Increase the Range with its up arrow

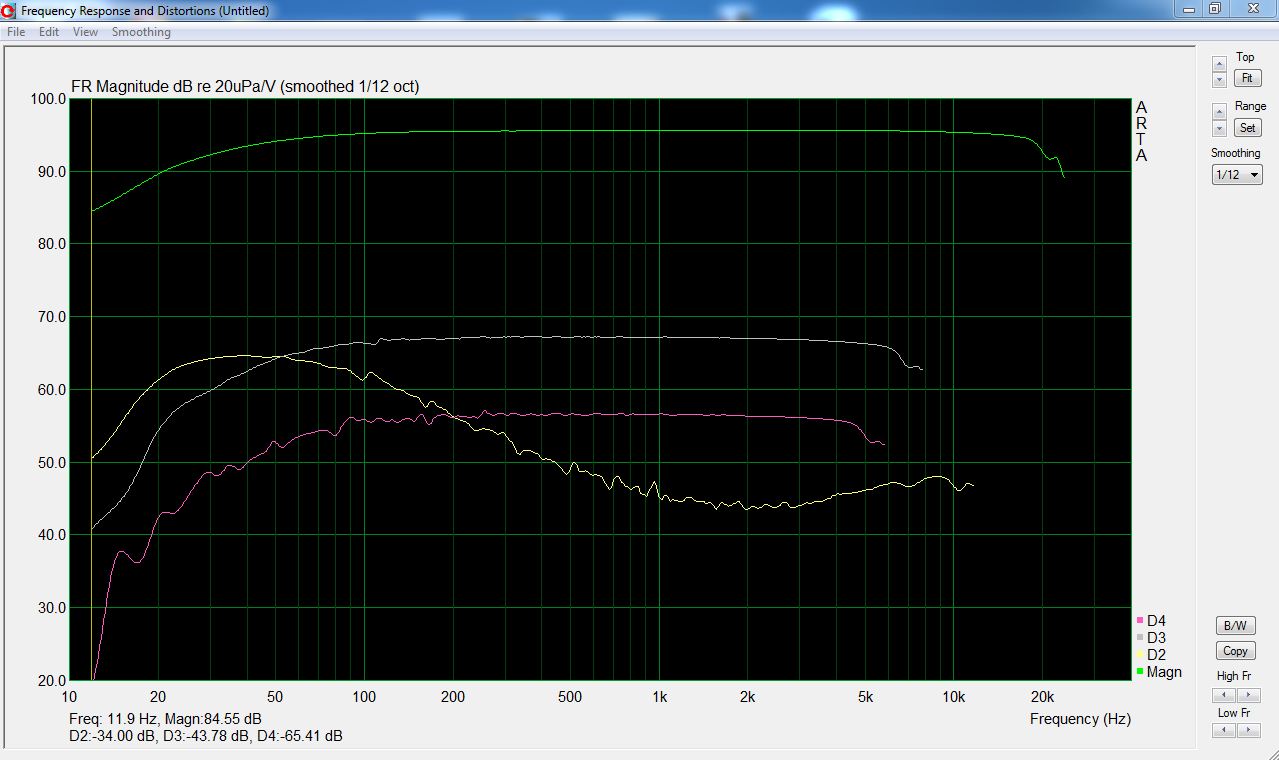pos(1219,112)
